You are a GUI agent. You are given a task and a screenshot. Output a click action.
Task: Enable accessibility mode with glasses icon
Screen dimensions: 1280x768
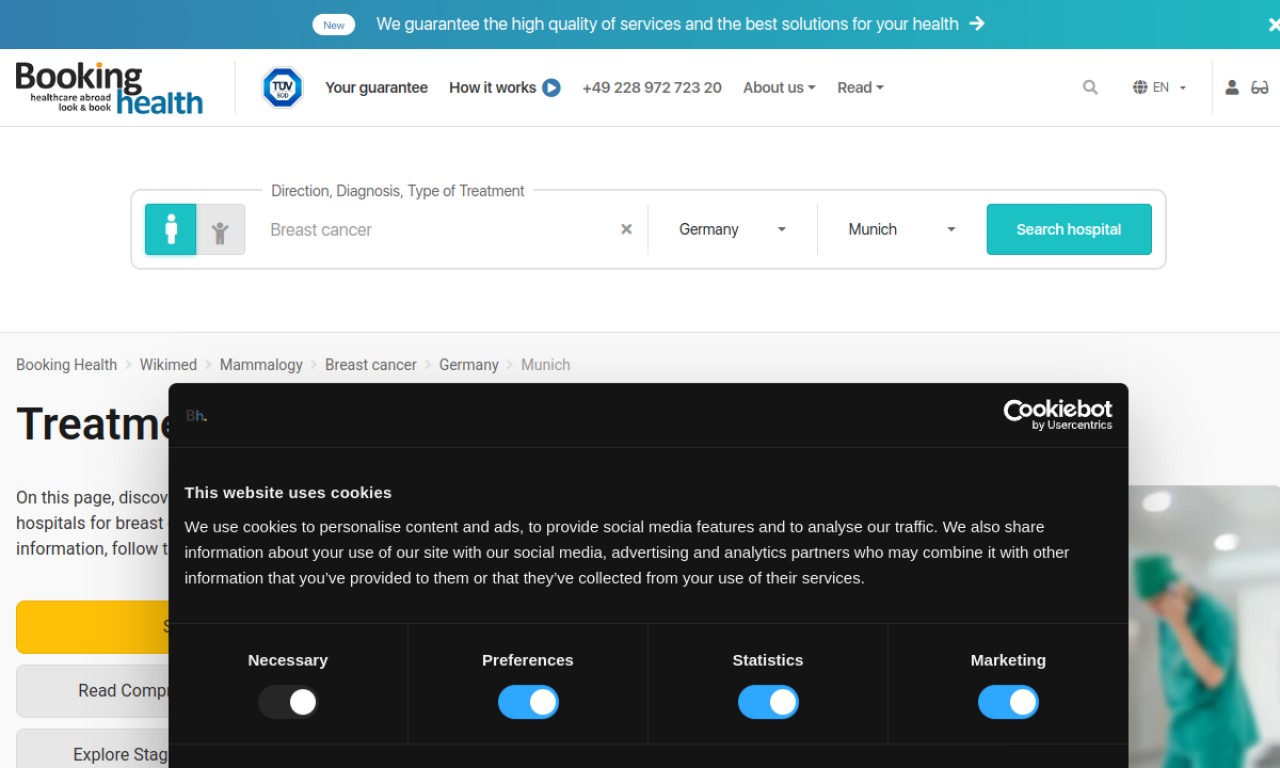(1260, 88)
